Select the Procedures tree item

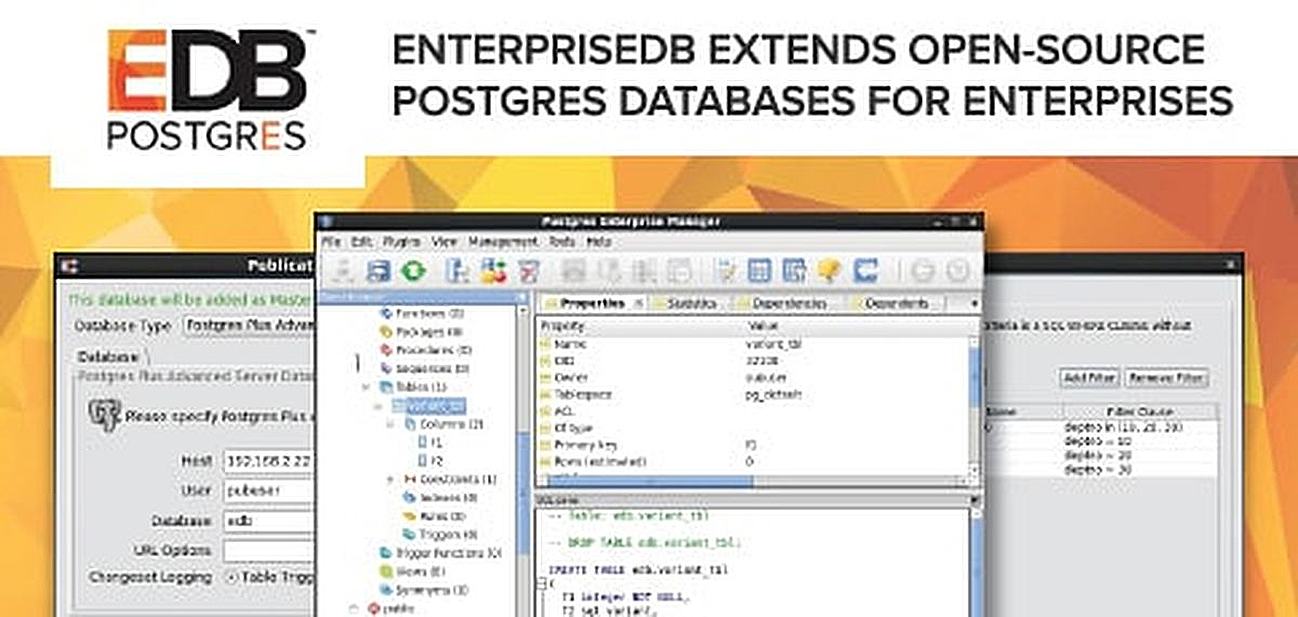[426, 350]
